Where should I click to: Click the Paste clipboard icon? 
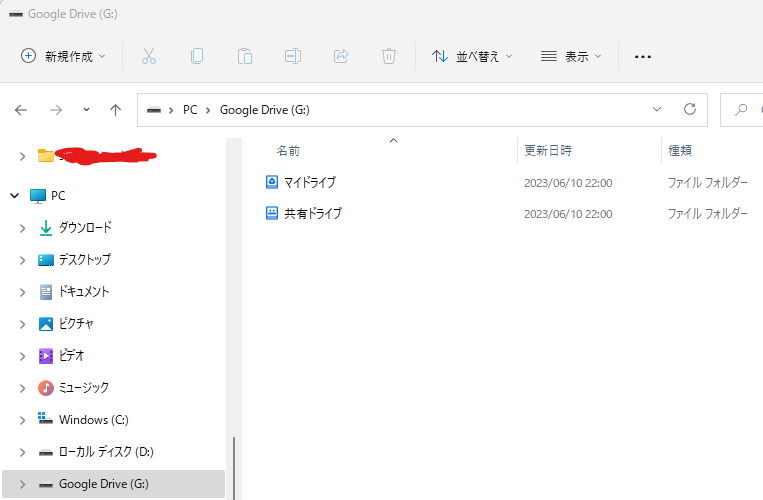pos(245,56)
